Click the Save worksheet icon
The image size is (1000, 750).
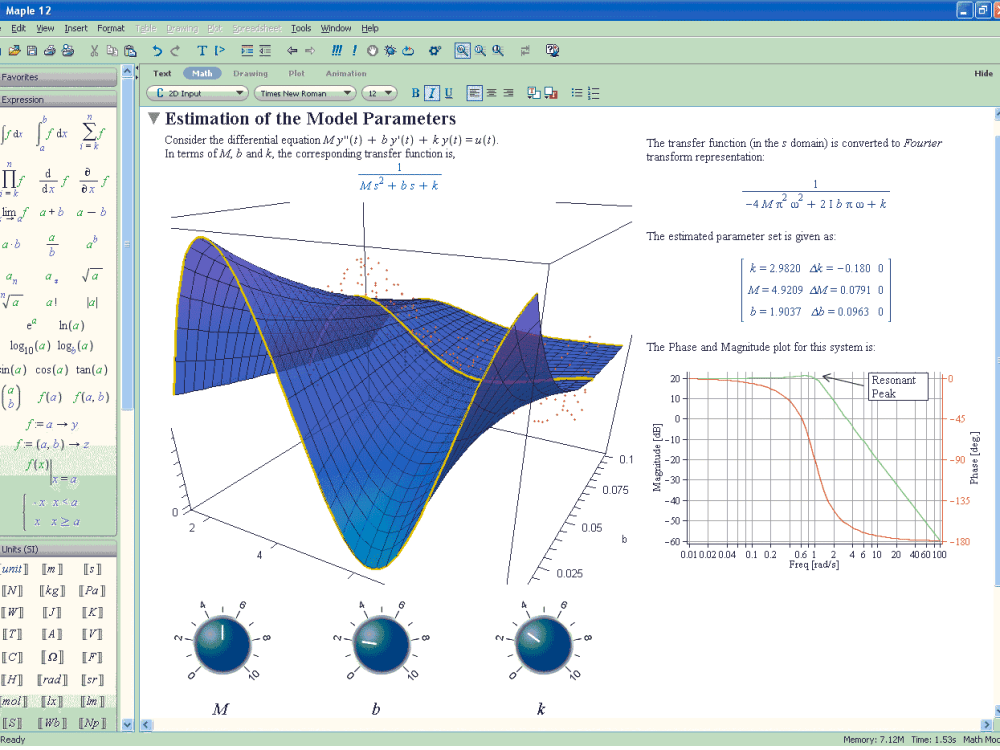point(32,51)
